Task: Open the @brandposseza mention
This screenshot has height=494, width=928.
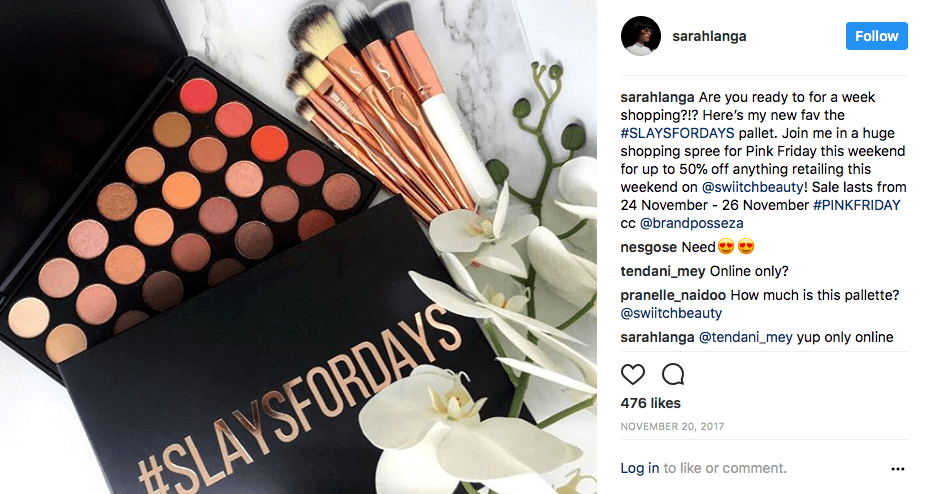Action: [x=691, y=224]
